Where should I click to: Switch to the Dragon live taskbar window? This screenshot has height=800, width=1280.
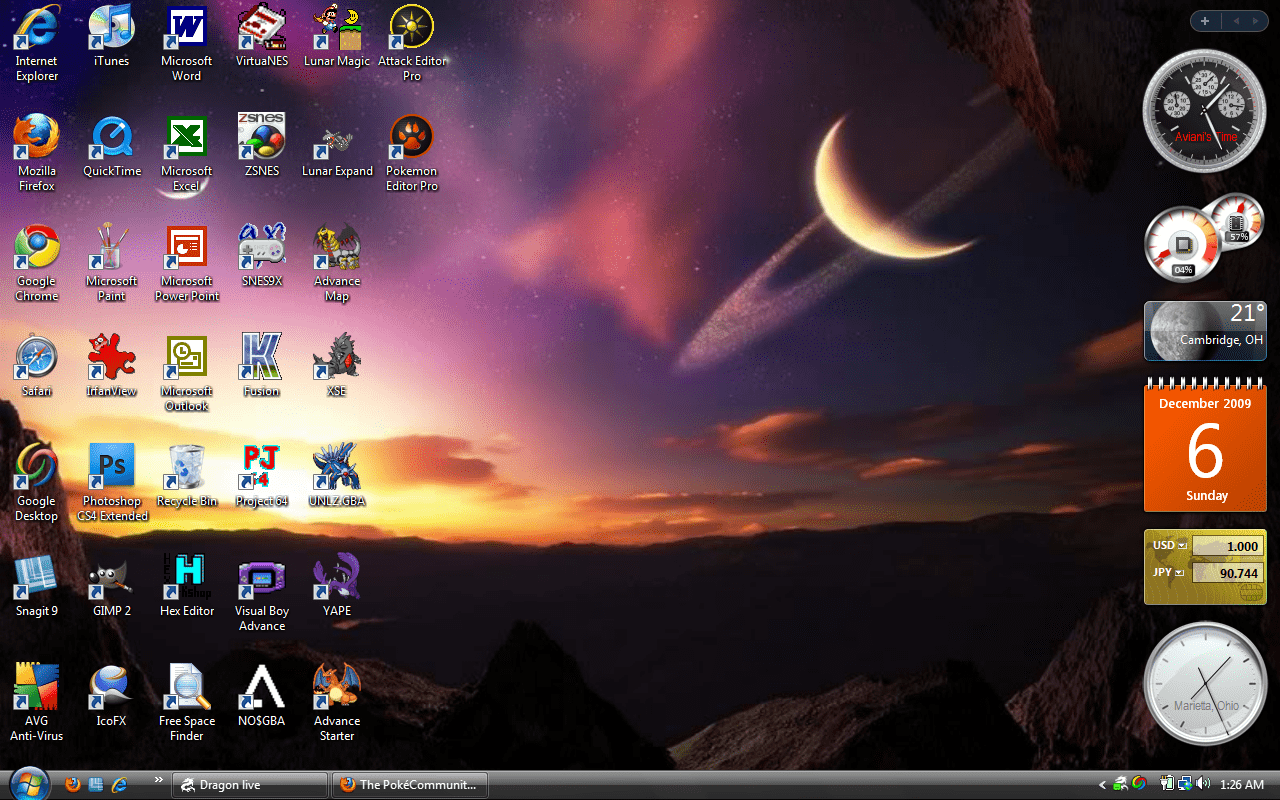(x=250, y=785)
